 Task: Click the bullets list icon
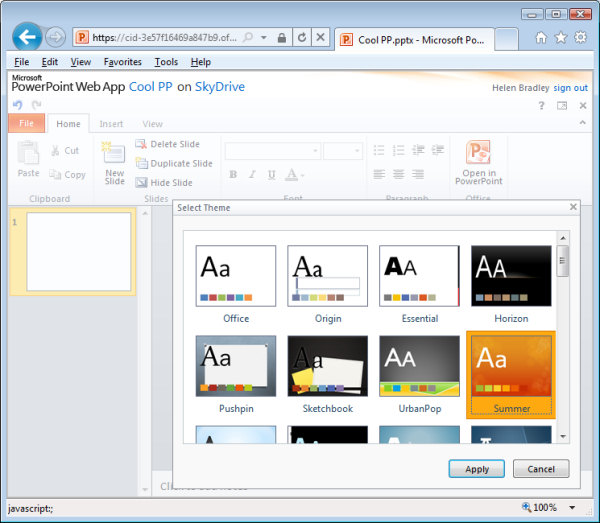379,150
